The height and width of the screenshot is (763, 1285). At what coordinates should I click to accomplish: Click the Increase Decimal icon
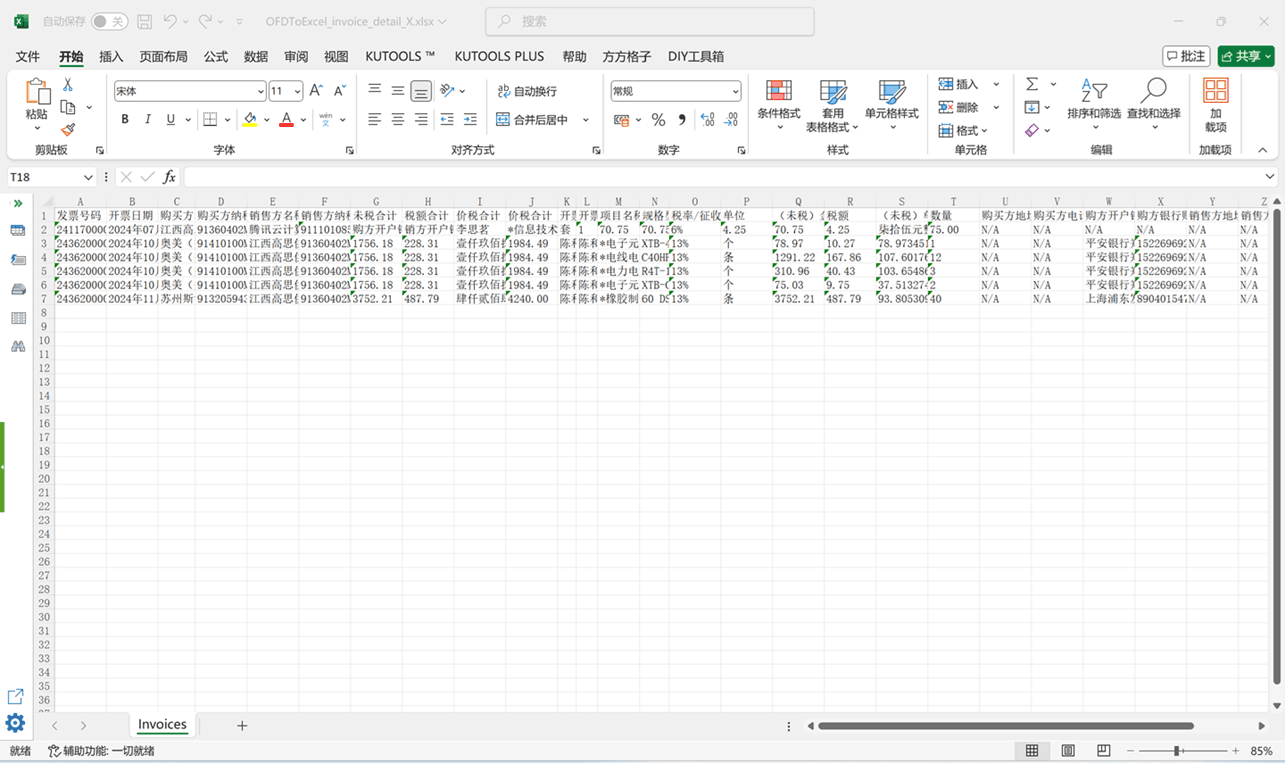[707, 120]
